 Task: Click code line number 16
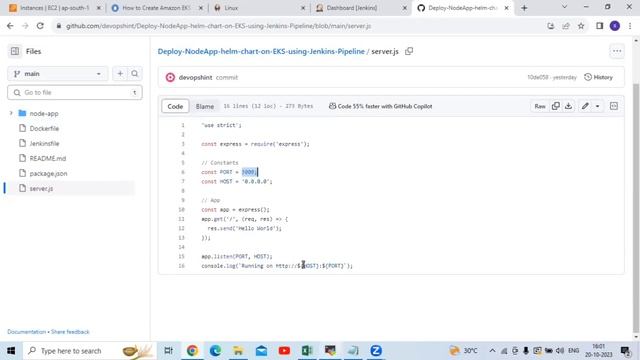coord(182,266)
